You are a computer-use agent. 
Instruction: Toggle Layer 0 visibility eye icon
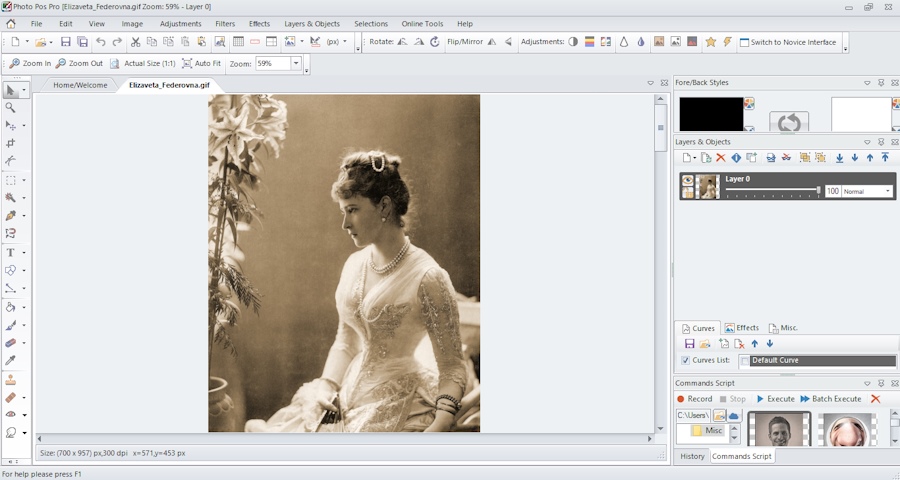[687, 180]
